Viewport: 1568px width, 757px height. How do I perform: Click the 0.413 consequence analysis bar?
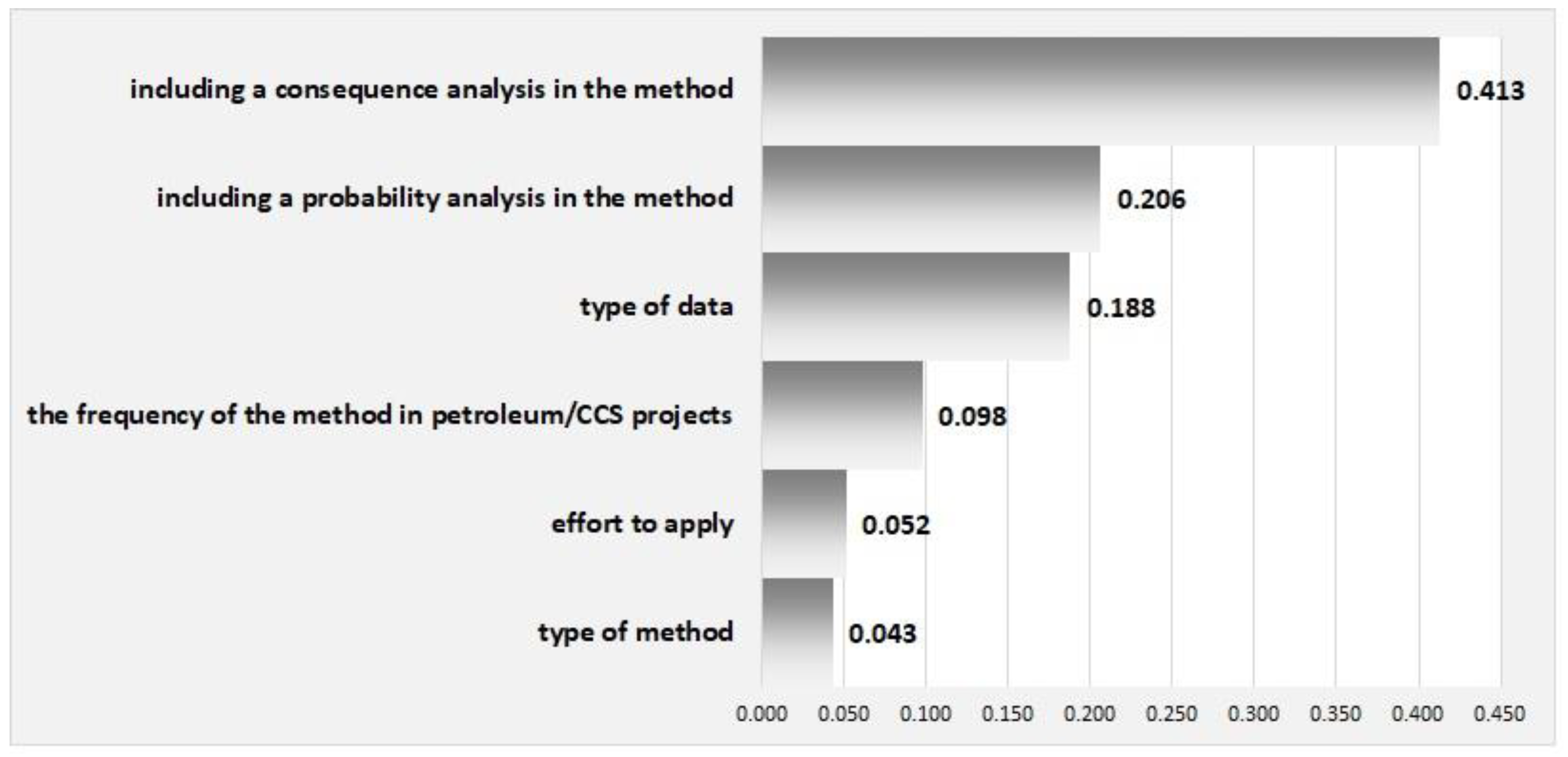(x=1101, y=91)
